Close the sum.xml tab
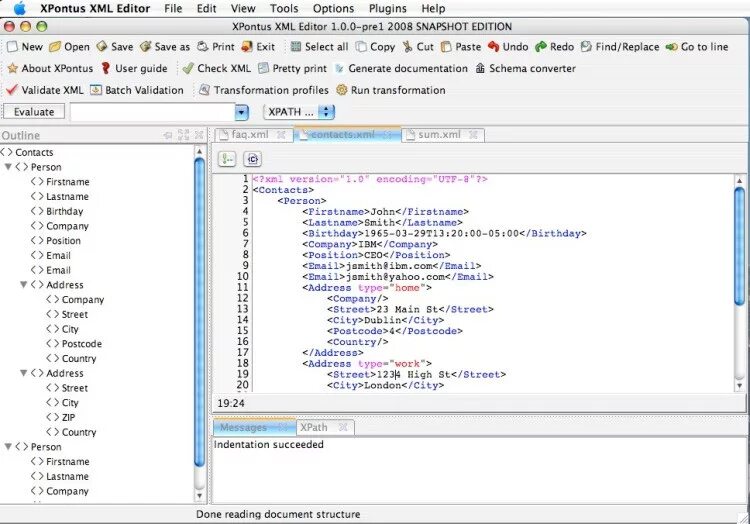Viewport: 750px width, 524px height. 473,135
